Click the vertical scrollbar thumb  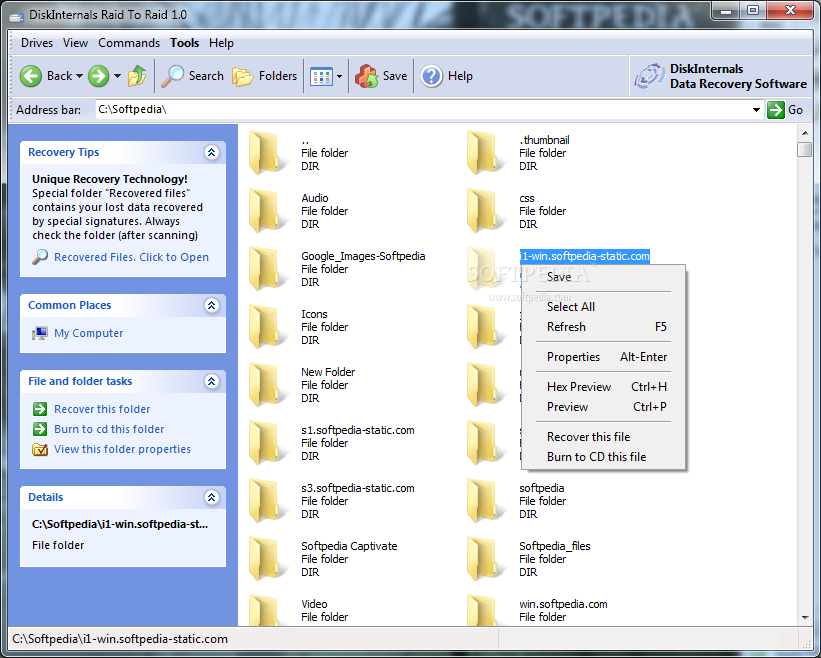pyautogui.click(x=805, y=149)
